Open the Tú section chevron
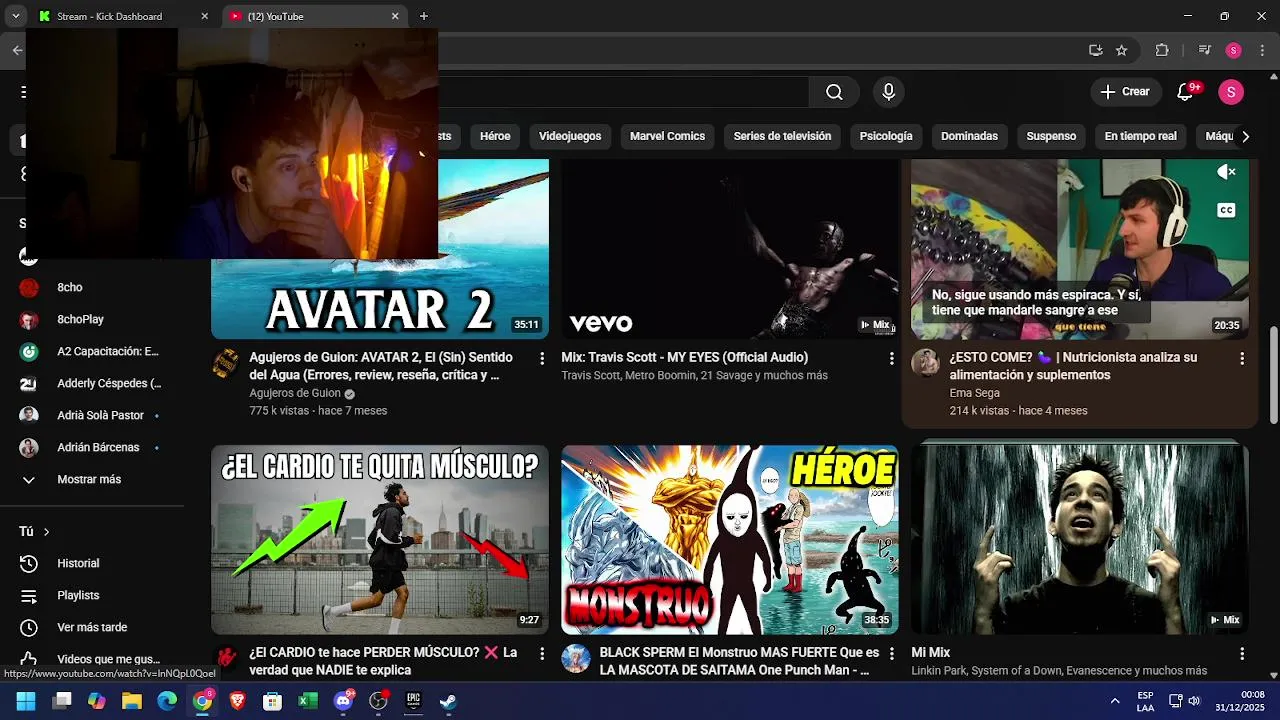 (x=46, y=532)
